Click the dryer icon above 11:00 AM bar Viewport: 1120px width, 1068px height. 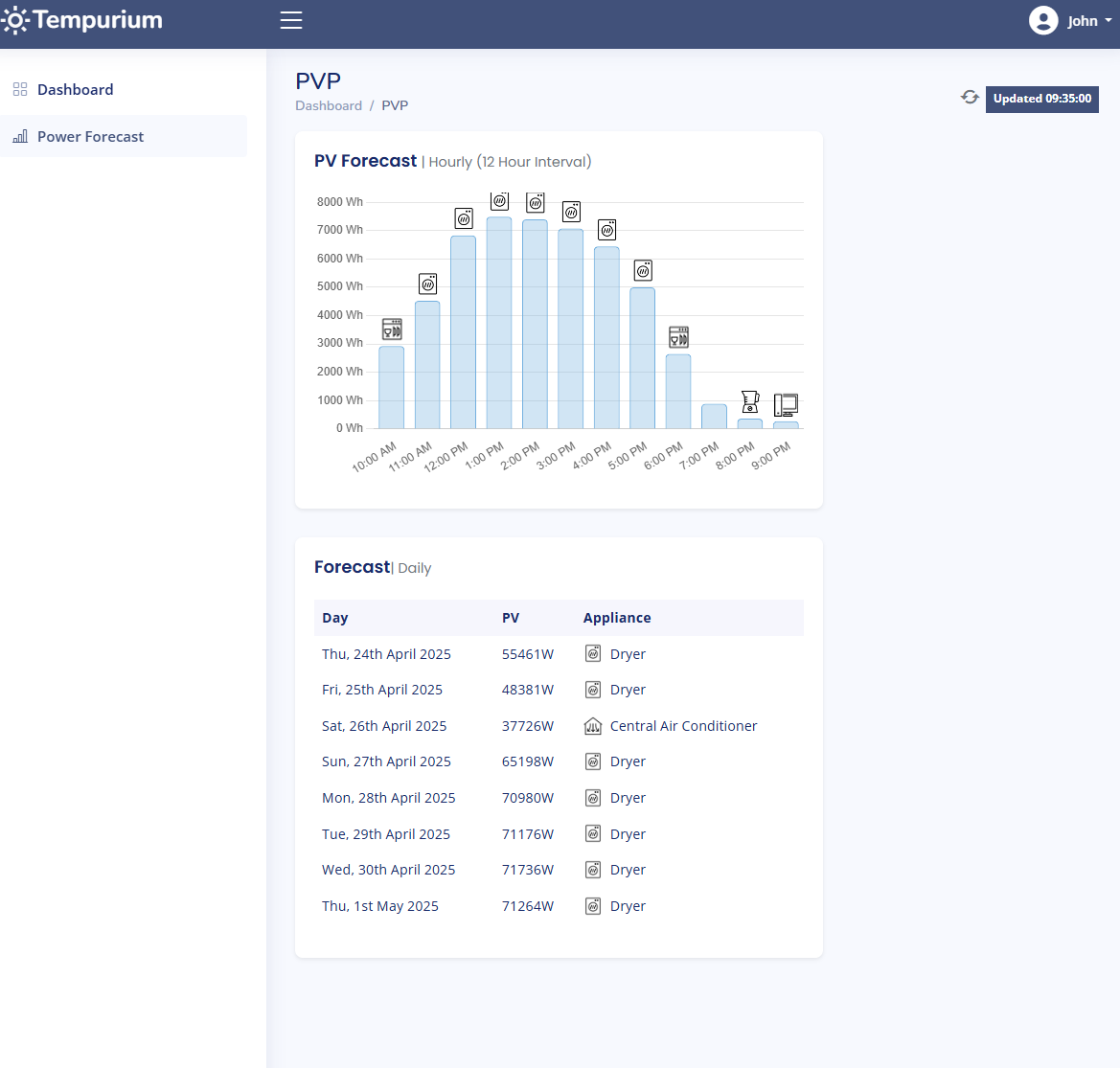coord(427,284)
